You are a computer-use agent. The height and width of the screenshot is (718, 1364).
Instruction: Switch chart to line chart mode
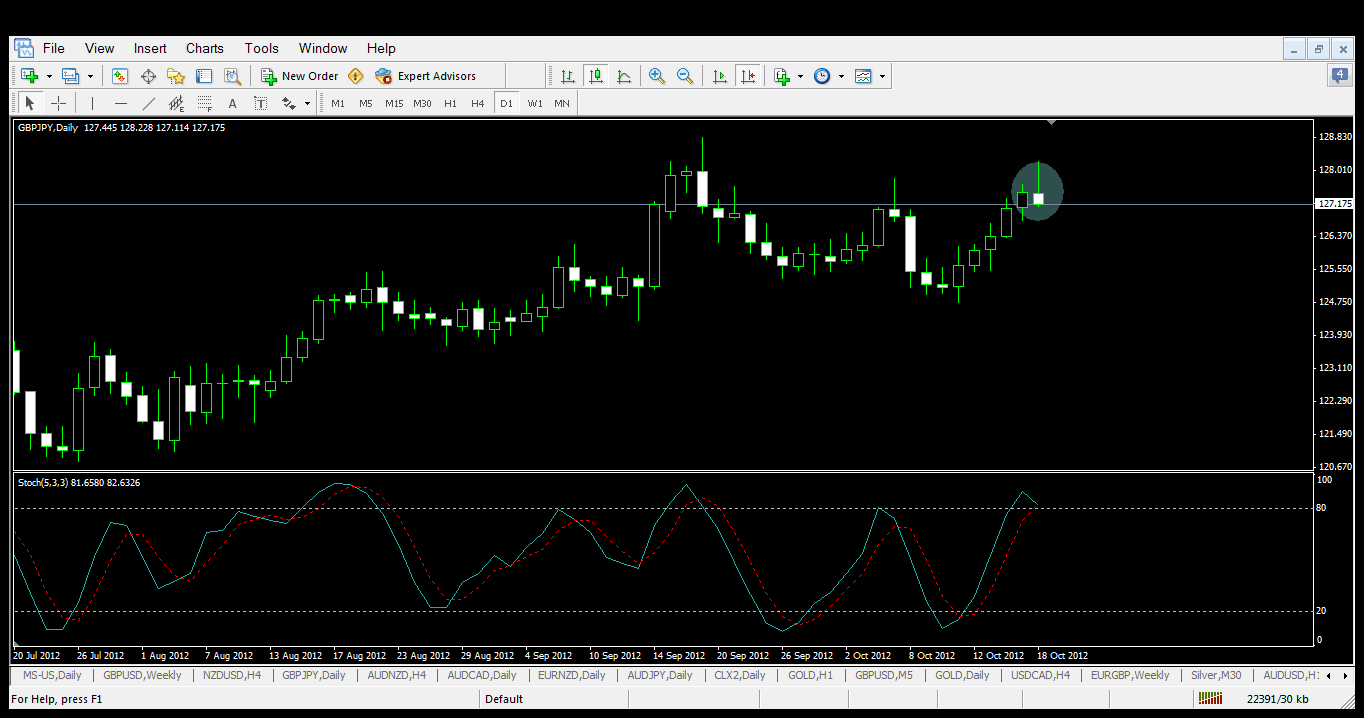click(x=624, y=76)
